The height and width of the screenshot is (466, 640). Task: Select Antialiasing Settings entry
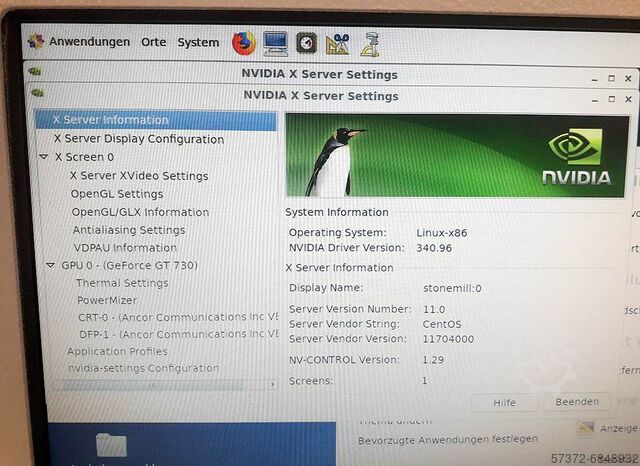pyautogui.click(x=129, y=230)
